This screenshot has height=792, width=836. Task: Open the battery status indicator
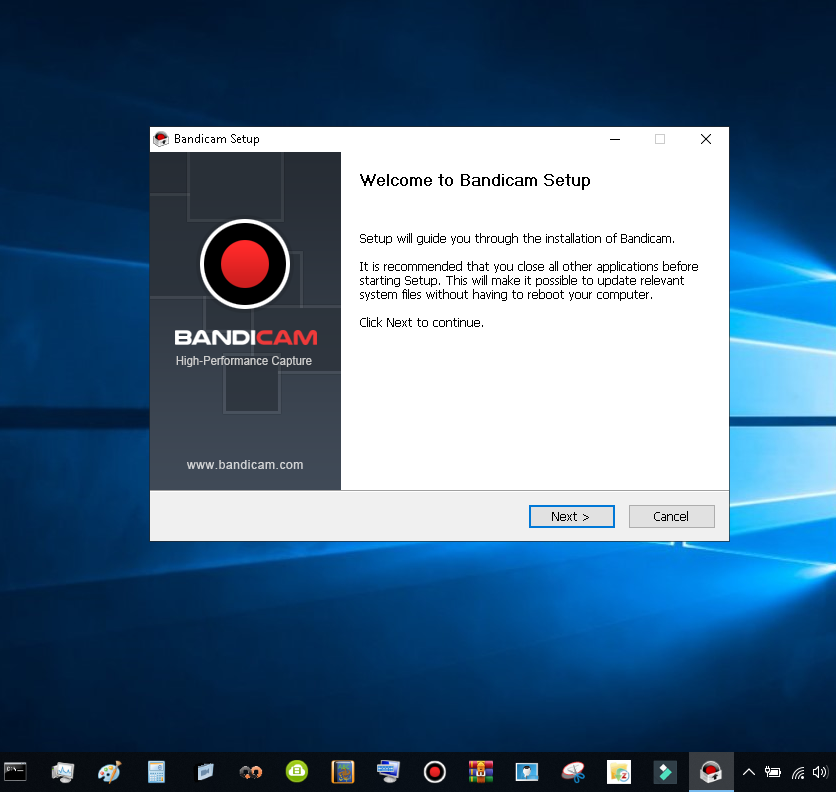coord(775,772)
